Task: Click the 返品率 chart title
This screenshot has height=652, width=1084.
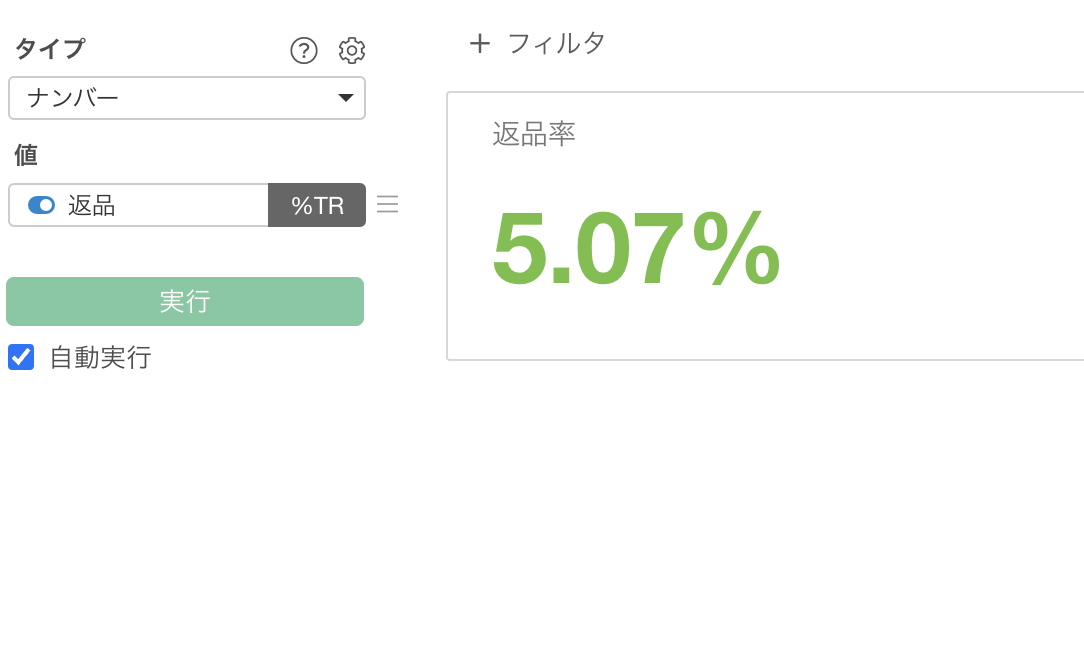Action: tap(534, 134)
